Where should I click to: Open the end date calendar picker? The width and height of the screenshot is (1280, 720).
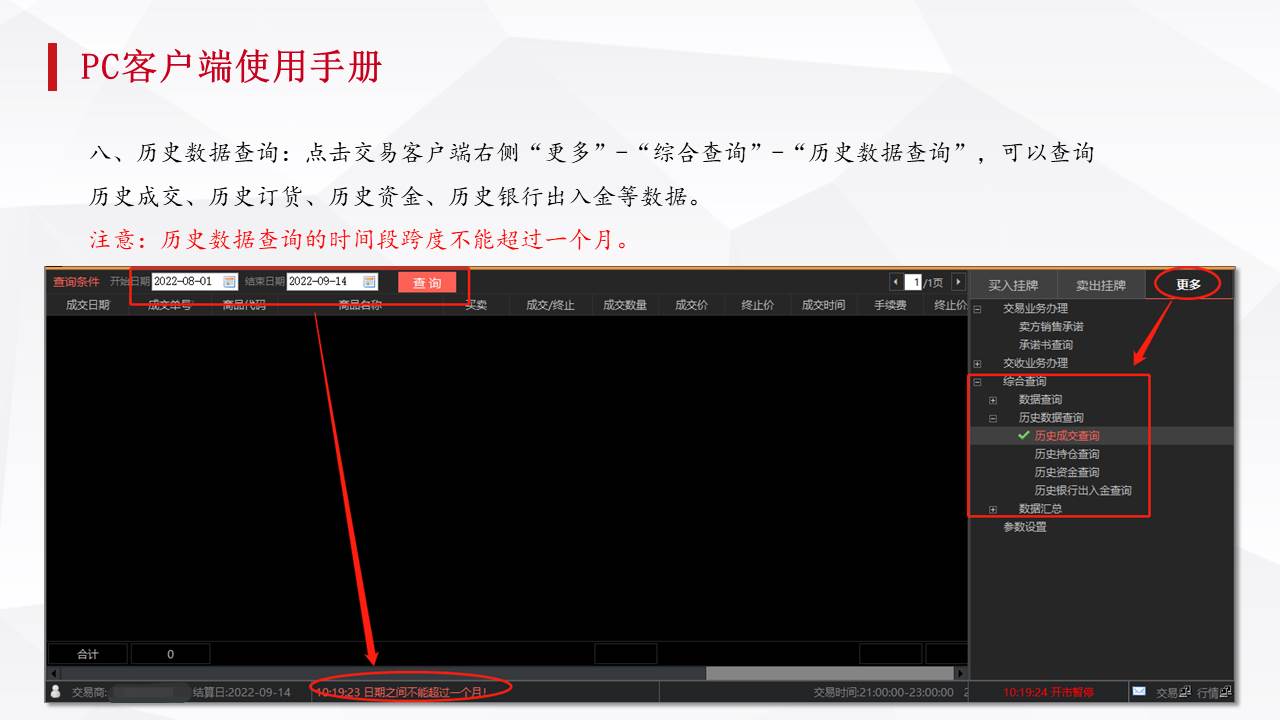pyautogui.click(x=370, y=282)
